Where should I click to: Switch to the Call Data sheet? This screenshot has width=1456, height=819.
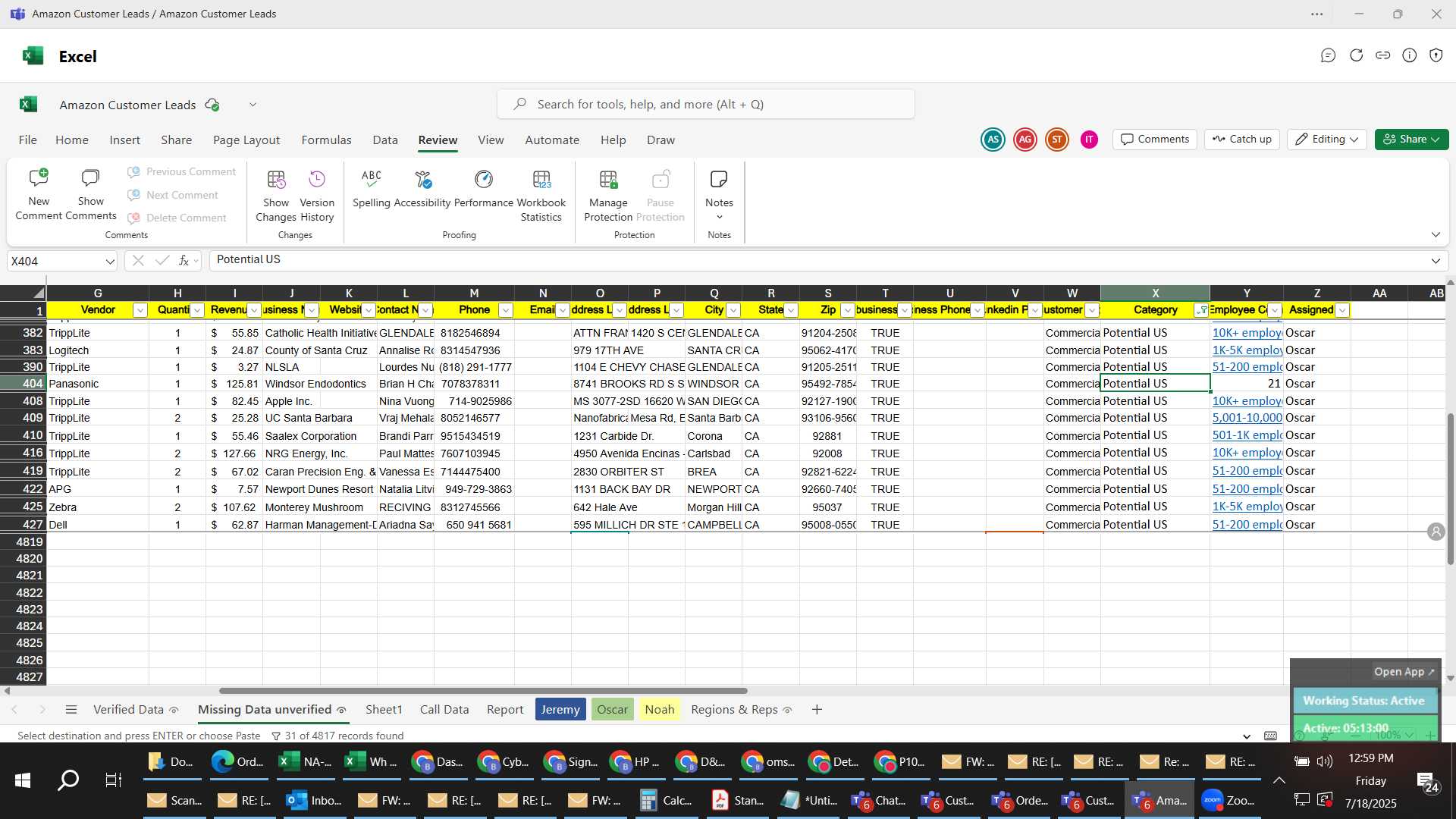tap(444, 710)
